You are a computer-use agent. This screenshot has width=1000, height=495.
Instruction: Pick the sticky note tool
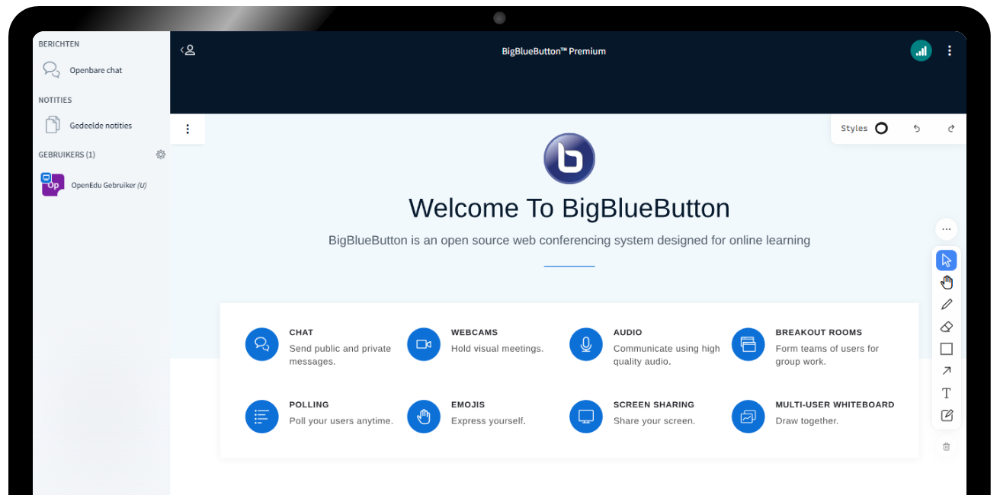[946, 415]
